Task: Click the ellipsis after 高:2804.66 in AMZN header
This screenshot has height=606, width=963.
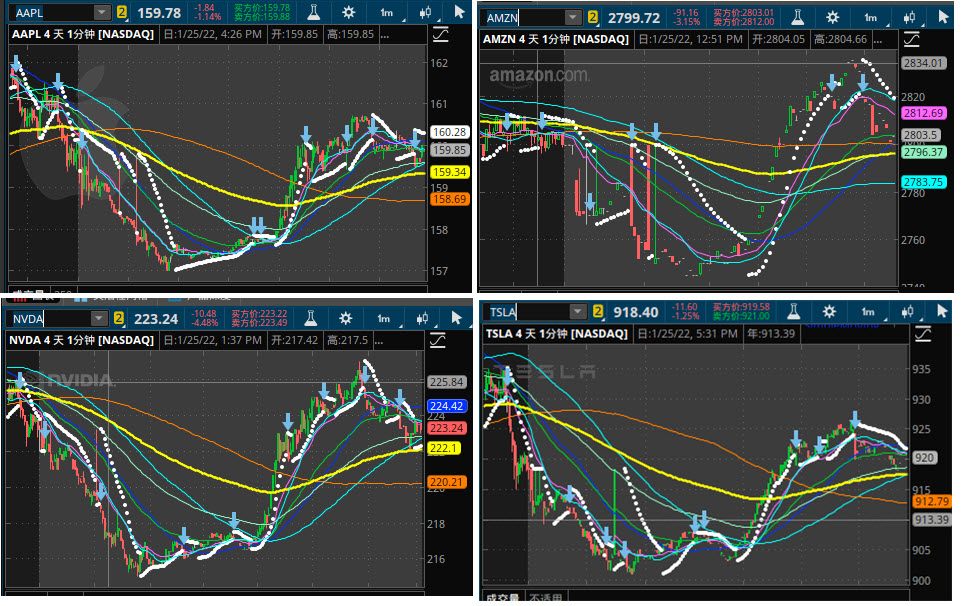Action: (x=878, y=41)
